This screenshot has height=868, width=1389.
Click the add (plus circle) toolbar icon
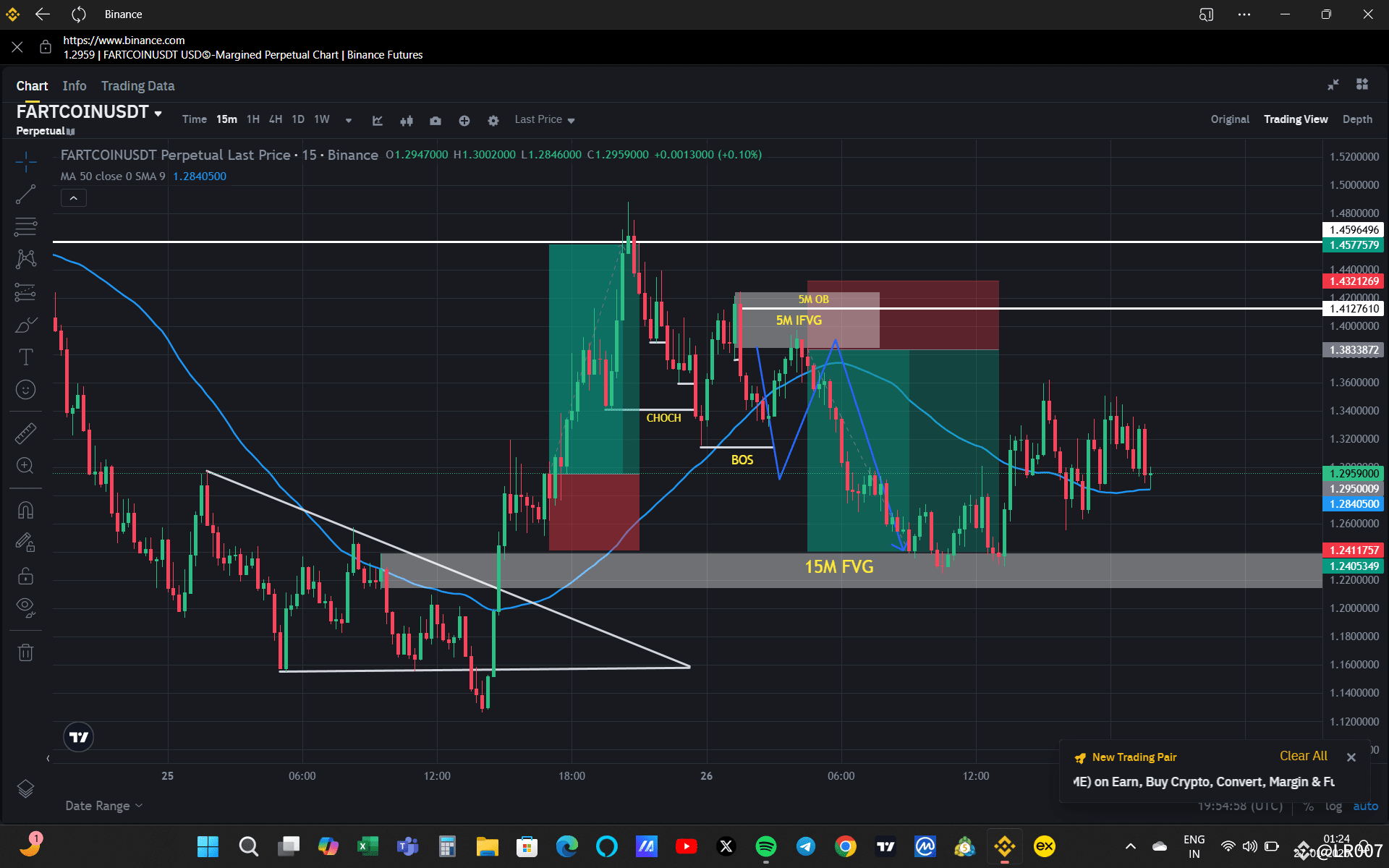point(464,120)
